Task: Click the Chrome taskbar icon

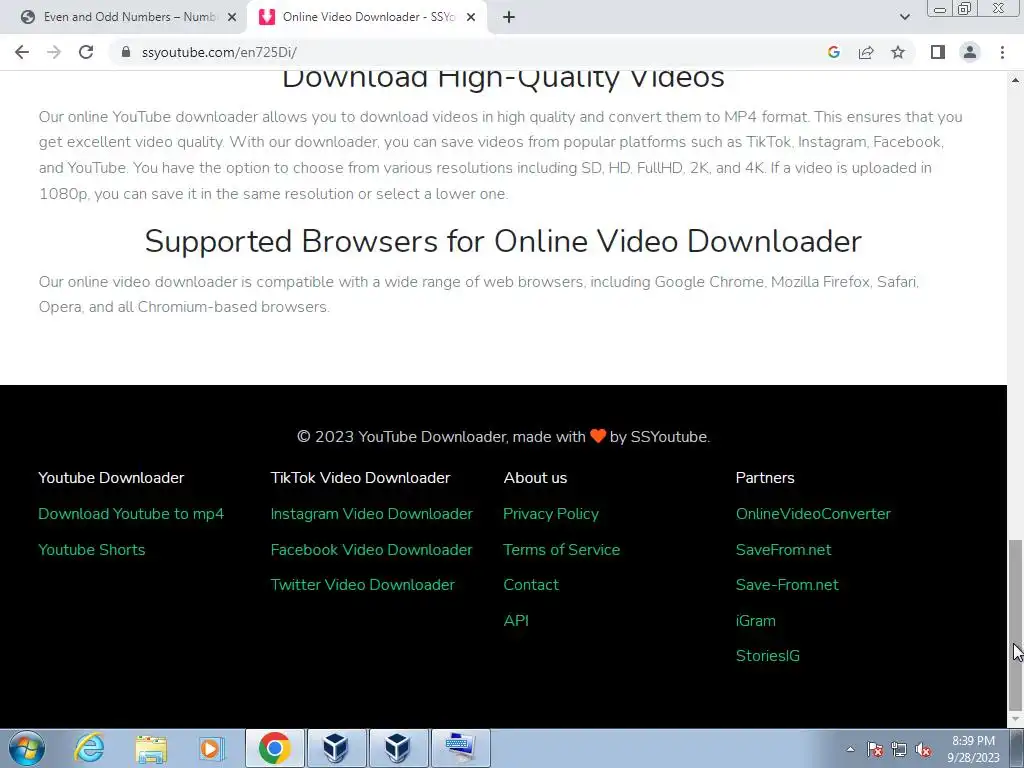Action: pyautogui.click(x=274, y=748)
